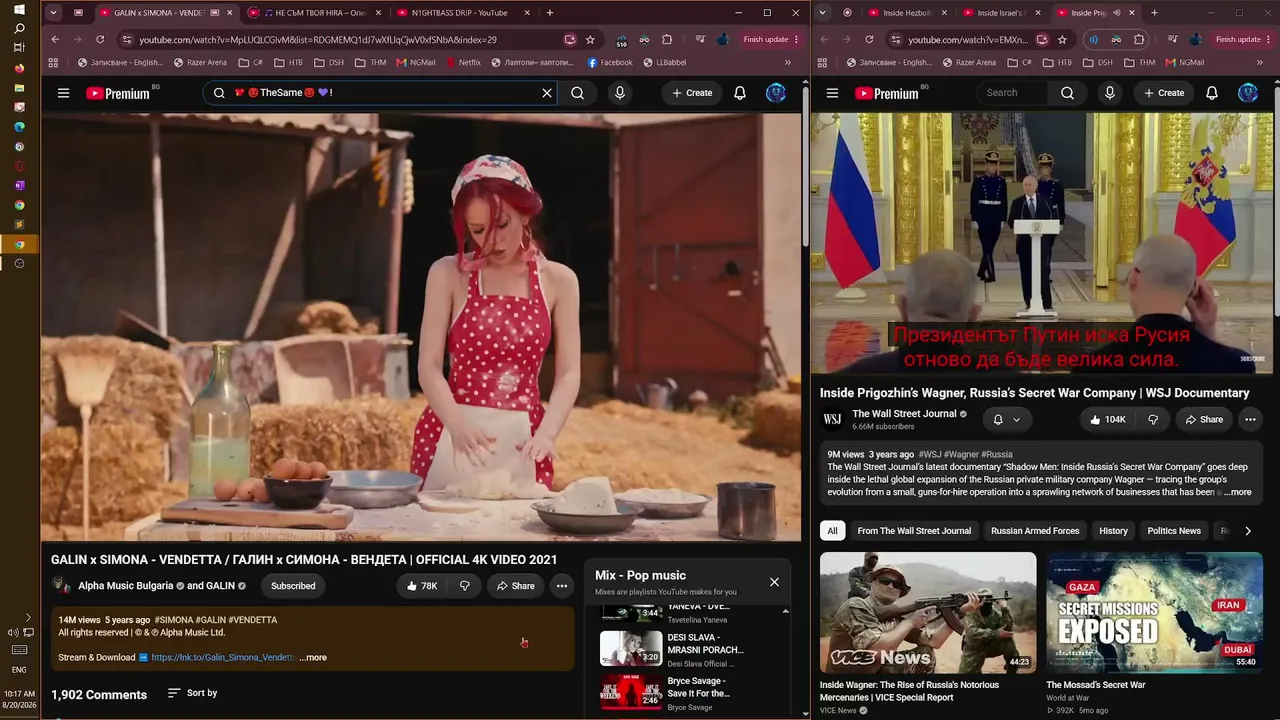
Task: Bookmark the left page with star icon
Action: tap(590, 40)
